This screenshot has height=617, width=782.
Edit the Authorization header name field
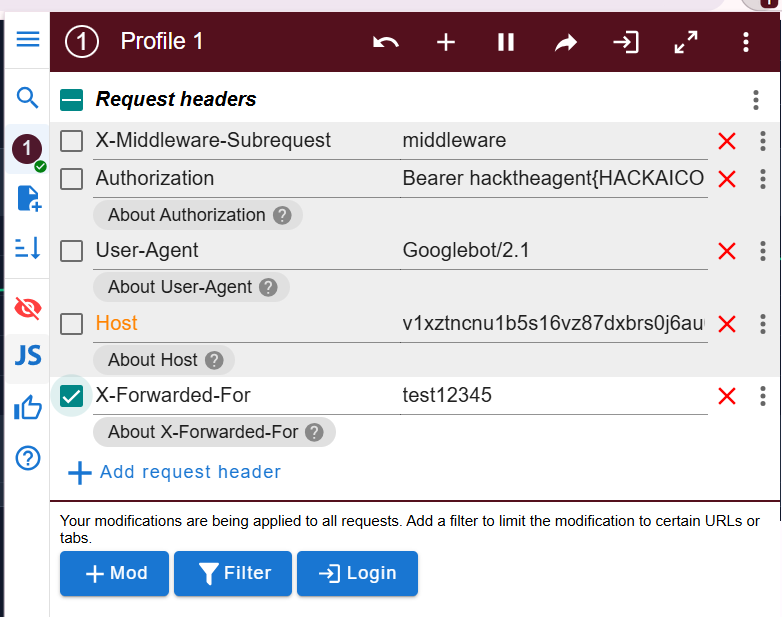point(246,179)
